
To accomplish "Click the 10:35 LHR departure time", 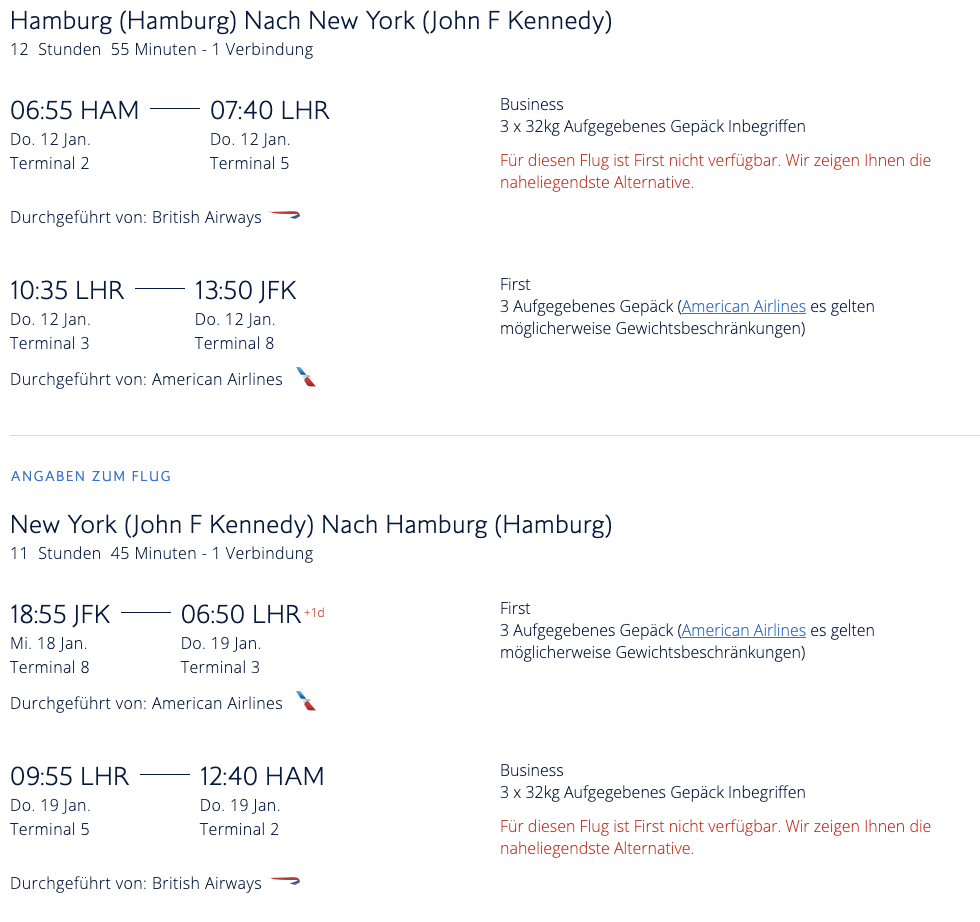I will pyautogui.click(x=67, y=290).
